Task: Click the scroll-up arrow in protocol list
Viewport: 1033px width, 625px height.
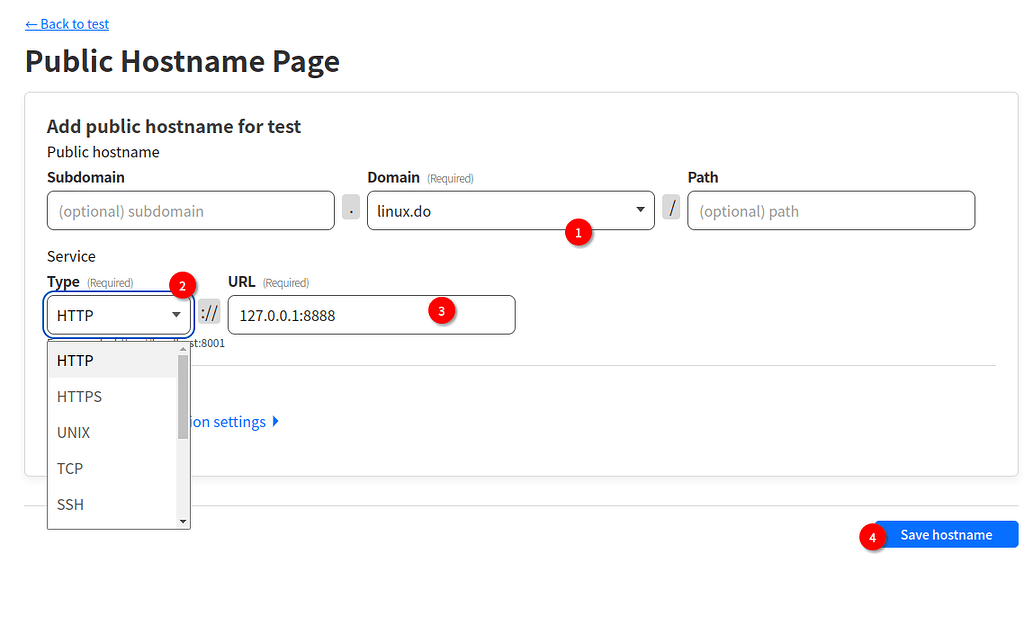Action: 183,349
